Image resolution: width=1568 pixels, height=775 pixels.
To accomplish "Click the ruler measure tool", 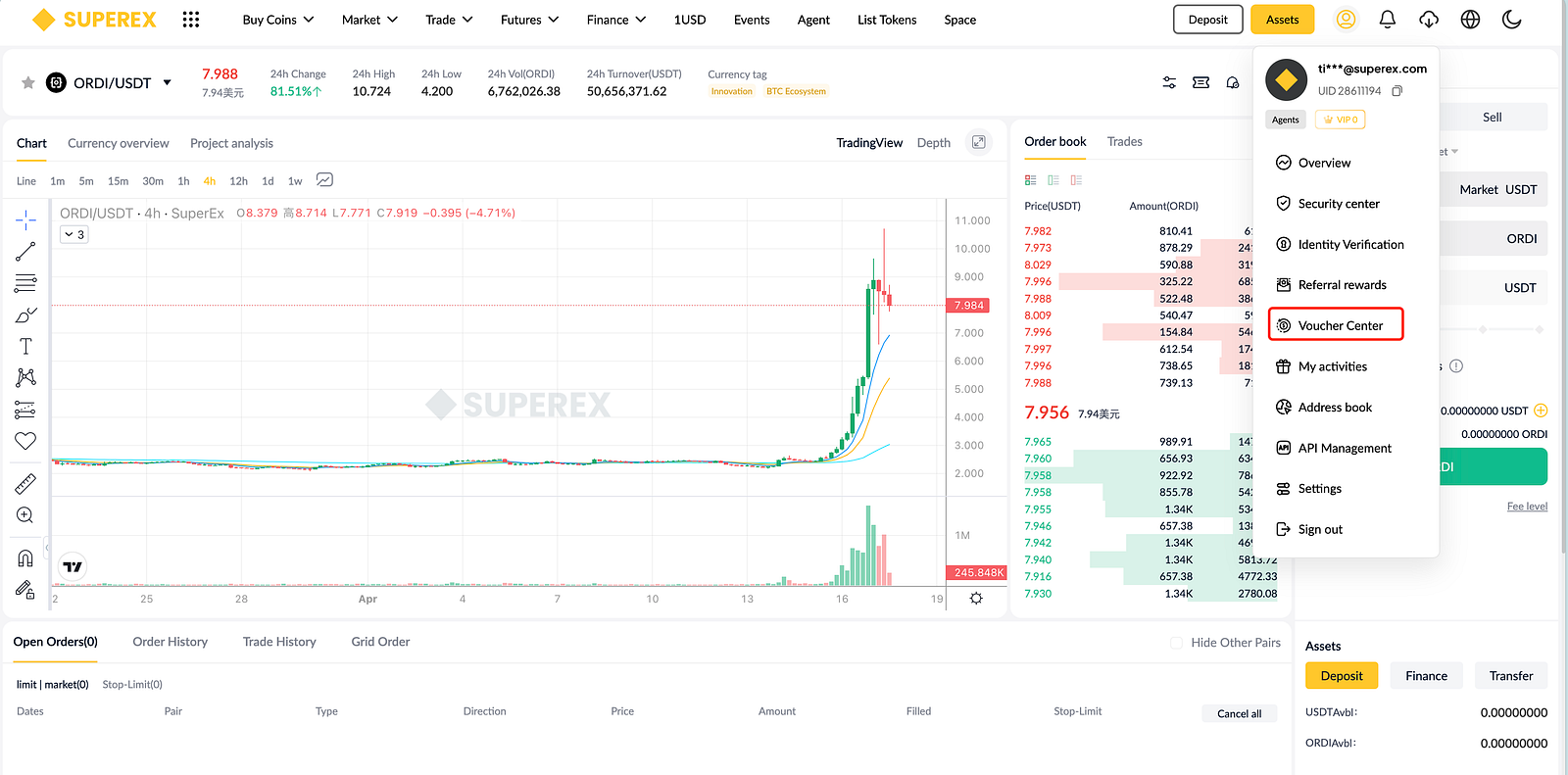I will click(25, 483).
